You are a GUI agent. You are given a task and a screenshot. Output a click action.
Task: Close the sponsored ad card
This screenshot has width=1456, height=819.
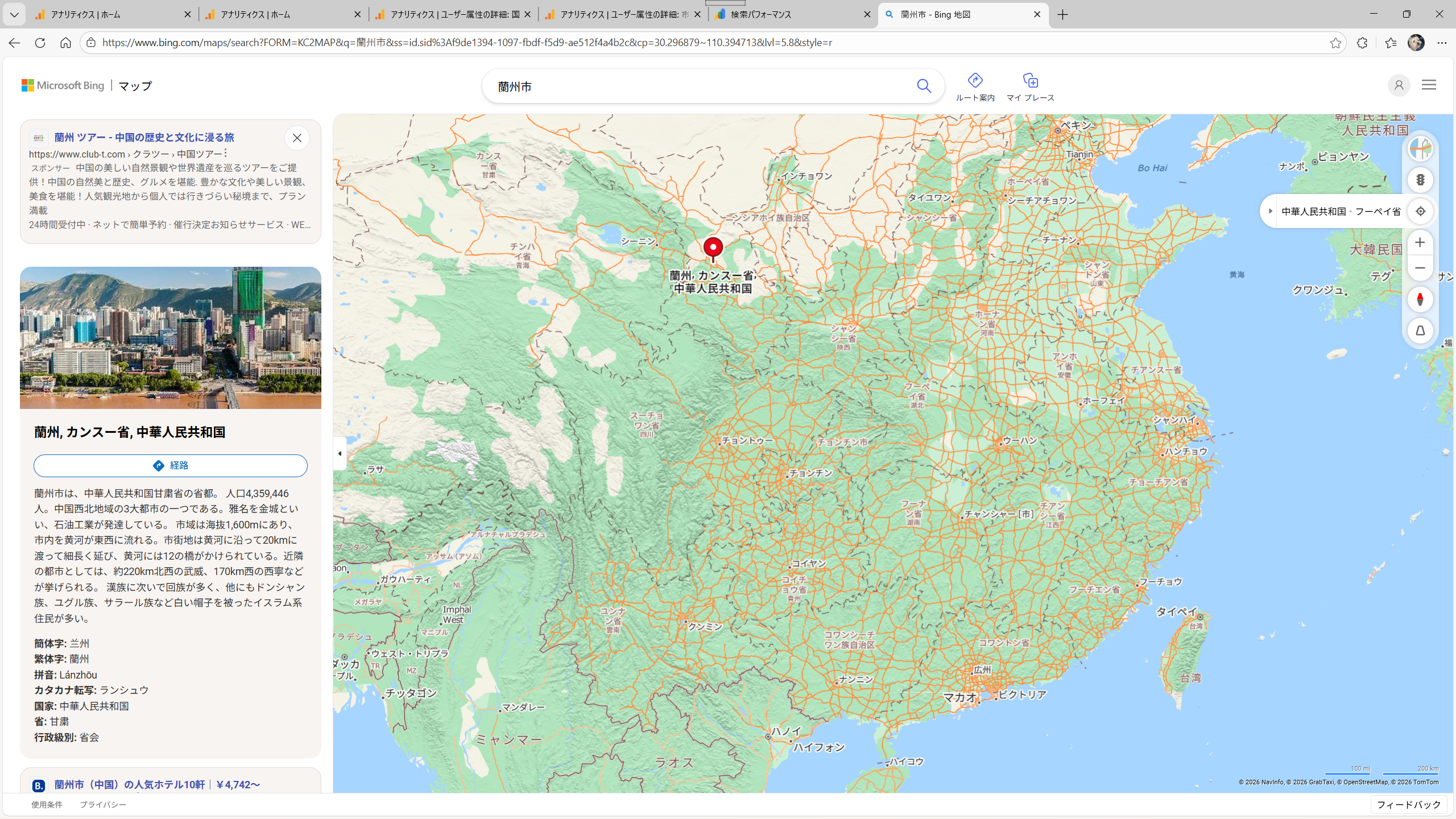[297, 138]
